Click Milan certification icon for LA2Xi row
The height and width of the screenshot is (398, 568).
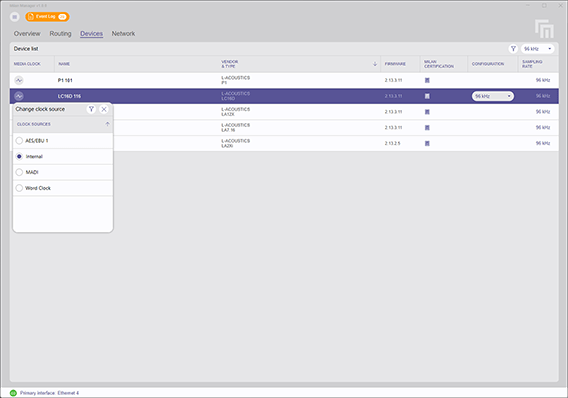click(x=427, y=143)
